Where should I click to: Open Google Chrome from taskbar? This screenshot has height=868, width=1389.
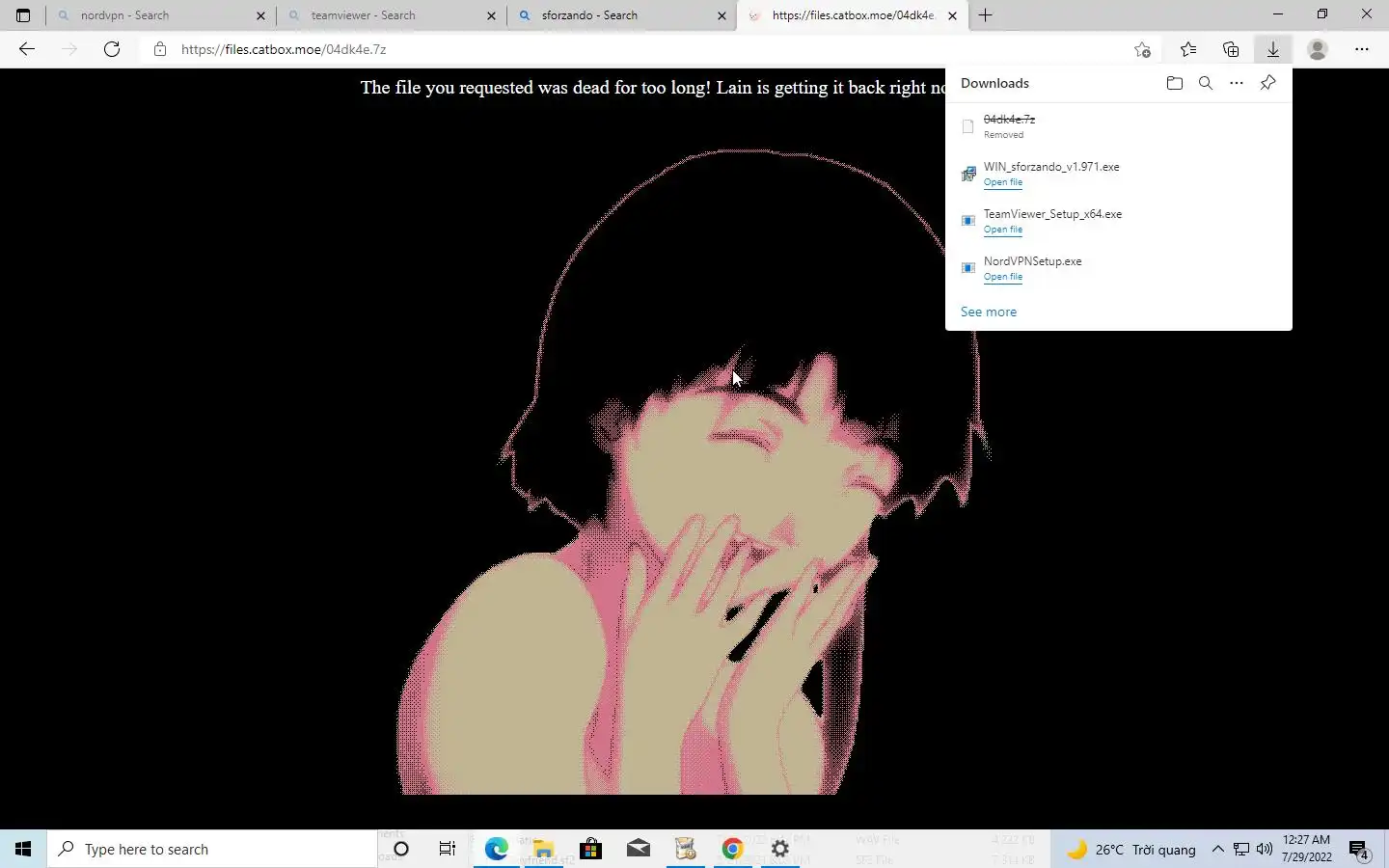732,849
